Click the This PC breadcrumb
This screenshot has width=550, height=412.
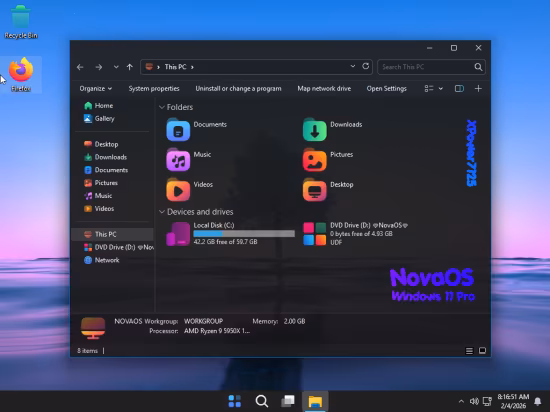pyautogui.click(x=175, y=67)
